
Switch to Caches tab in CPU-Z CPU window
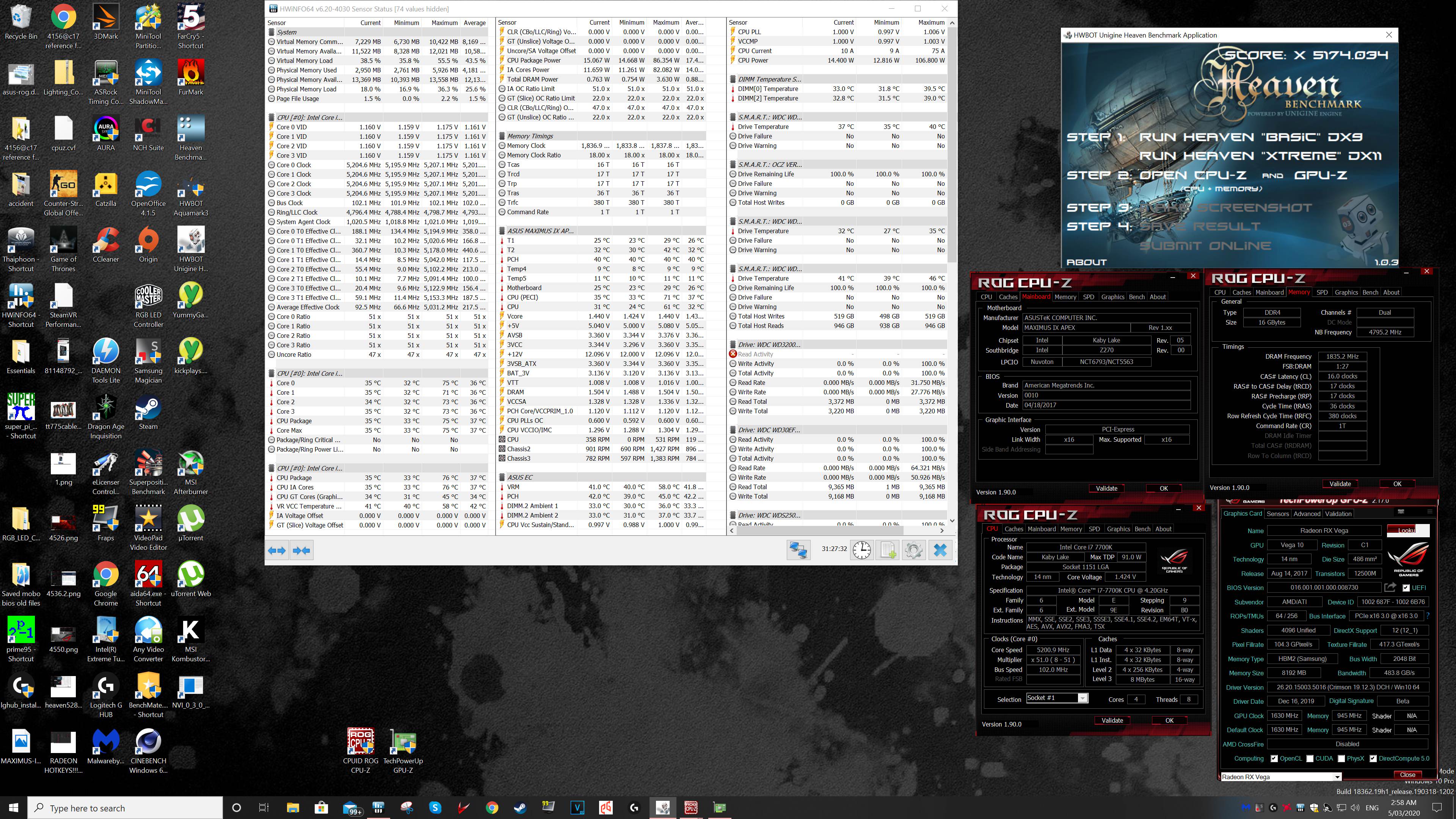pyautogui.click(x=1014, y=529)
